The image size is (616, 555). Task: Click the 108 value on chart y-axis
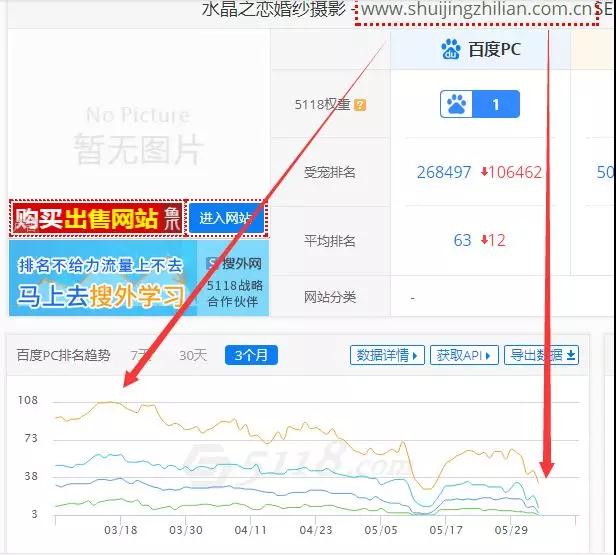(x=28, y=400)
